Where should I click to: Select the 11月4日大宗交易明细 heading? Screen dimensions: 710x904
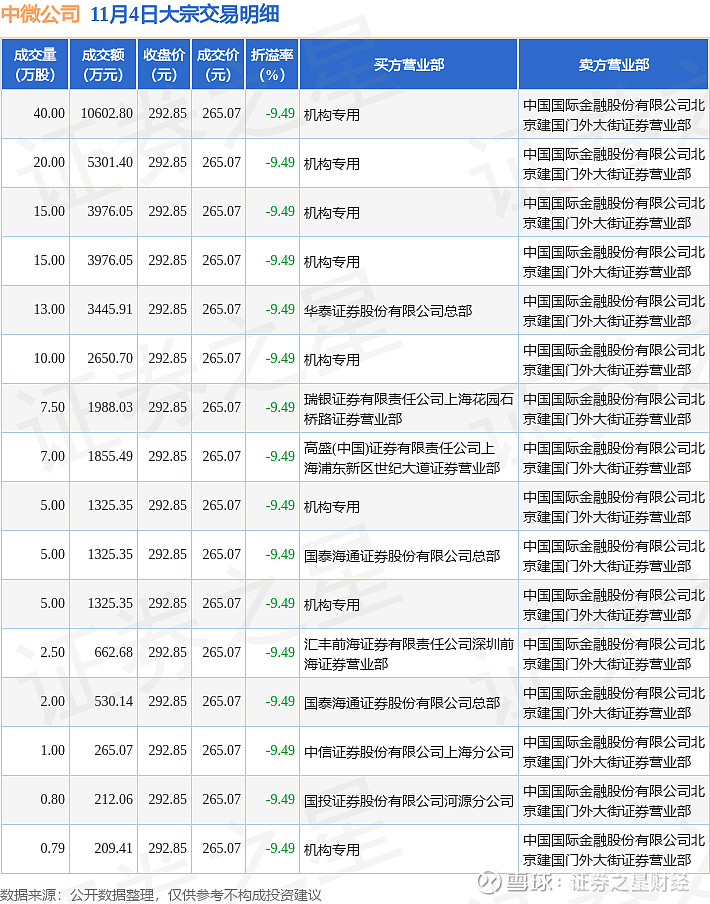pyautogui.click(x=184, y=14)
